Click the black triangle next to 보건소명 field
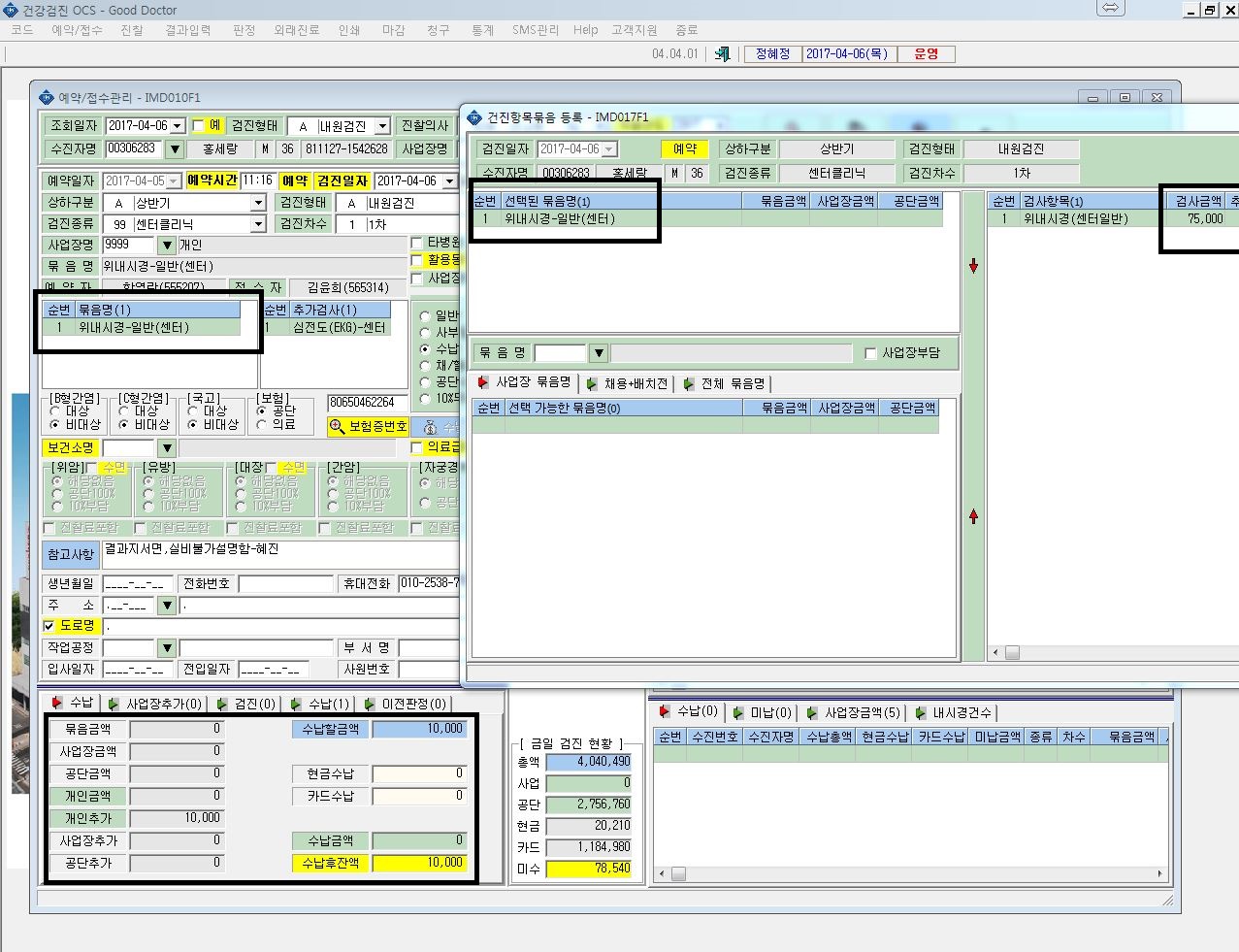The height and width of the screenshot is (952, 1239). (x=167, y=448)
